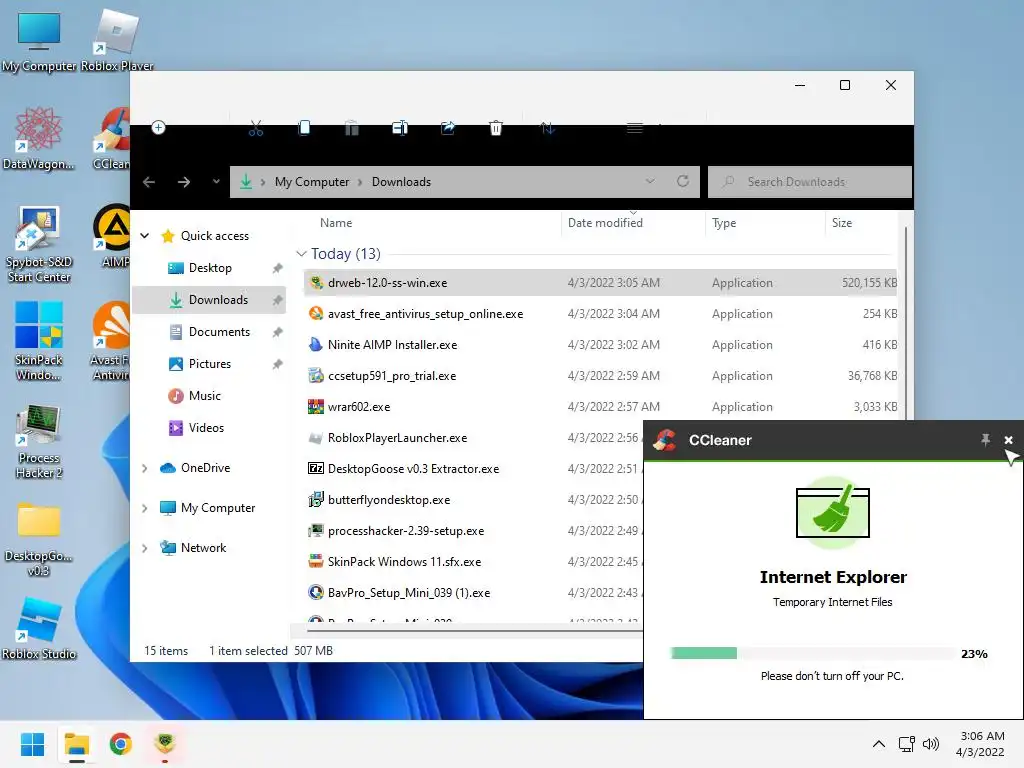Open the Spybot-S&D Start Center shortcut

point(39,245)
